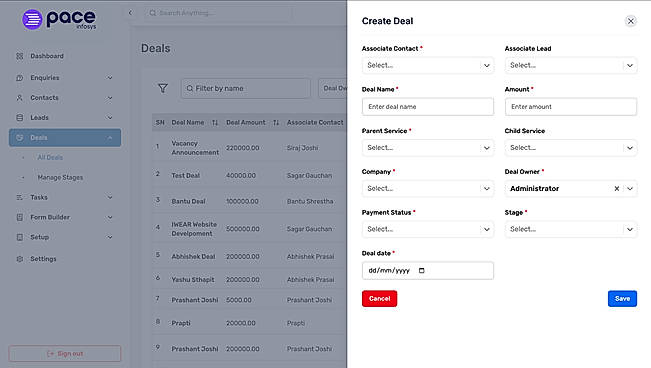Collapse Deals chevron in sidebar
The image size is (651, 368).
pyautogui.click(x=110, y=137)
